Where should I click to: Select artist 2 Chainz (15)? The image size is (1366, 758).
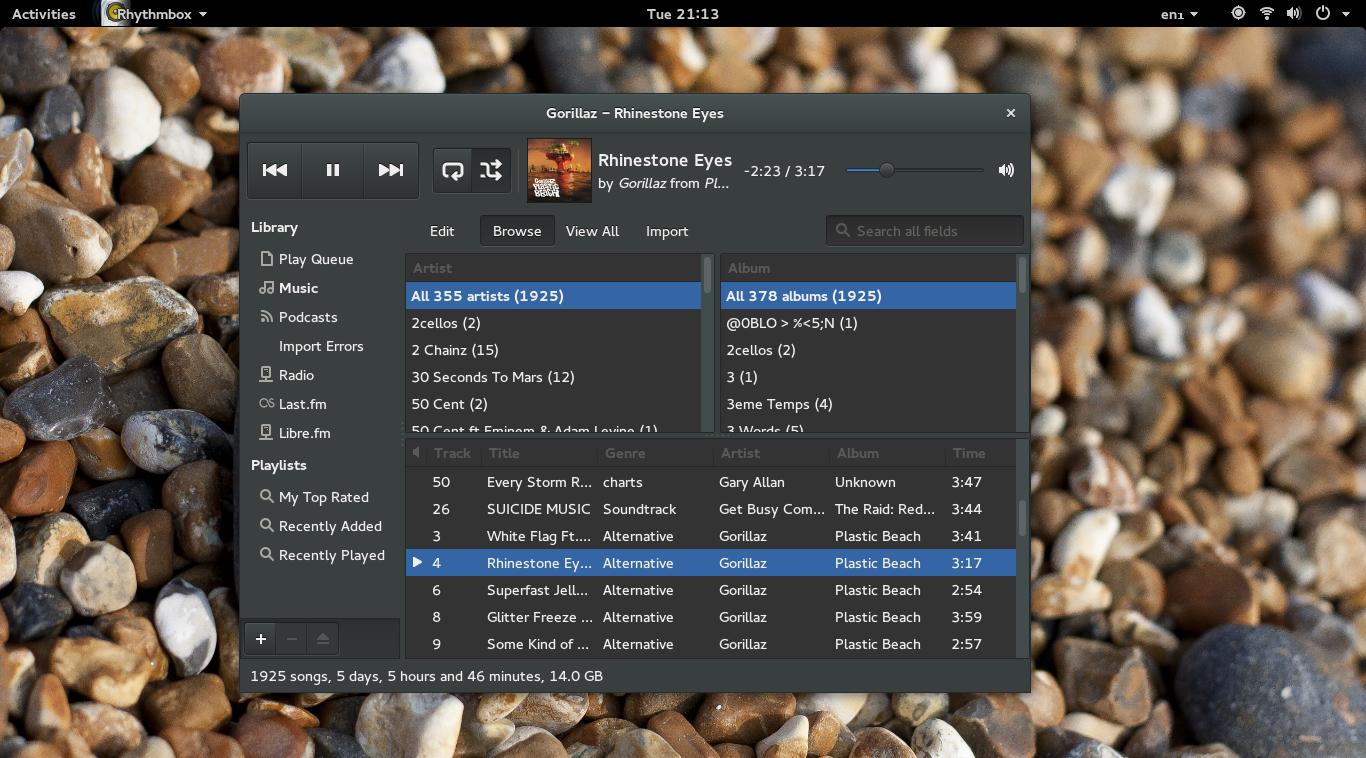click(x=553, y=350)
